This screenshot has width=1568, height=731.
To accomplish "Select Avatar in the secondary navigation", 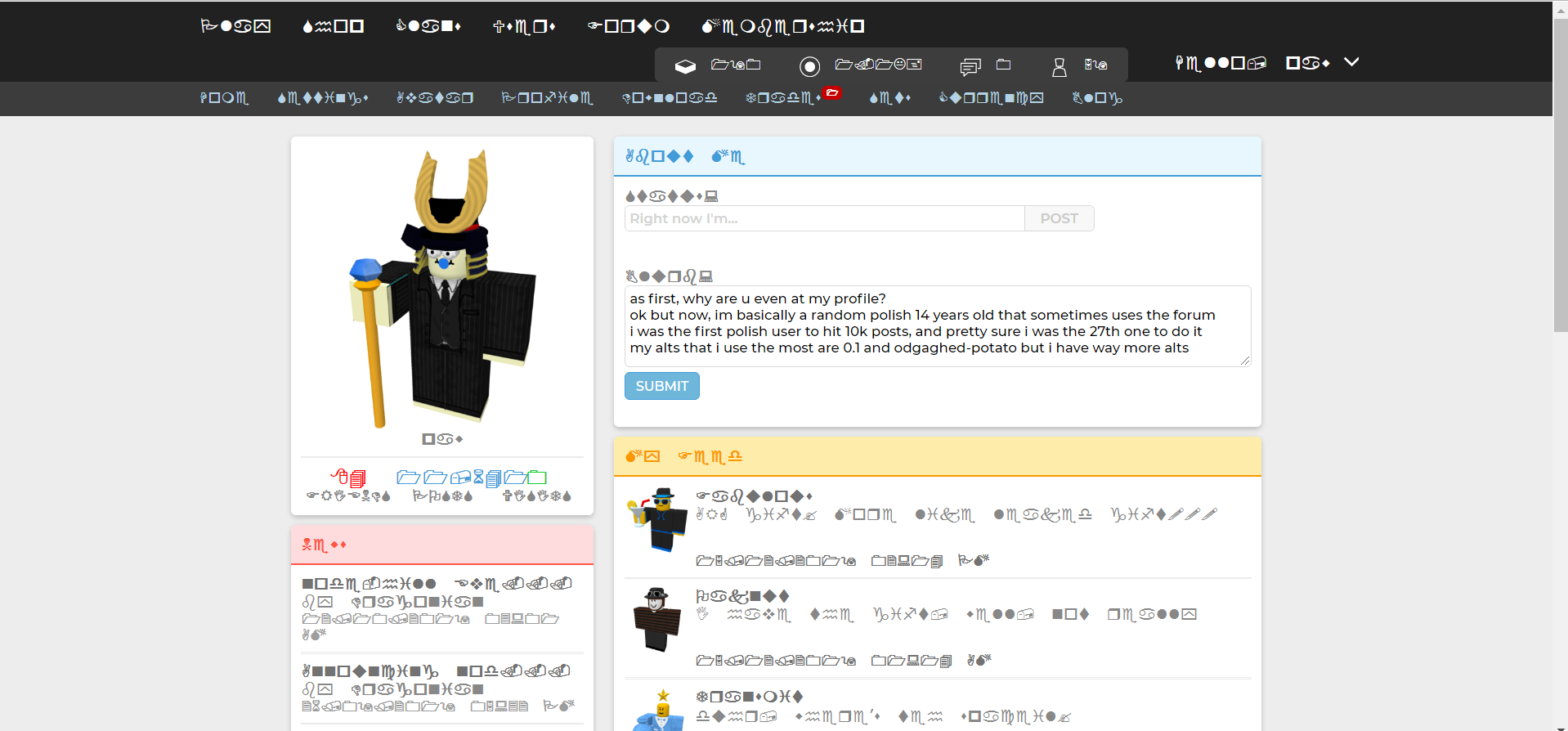I will (435, 98).
